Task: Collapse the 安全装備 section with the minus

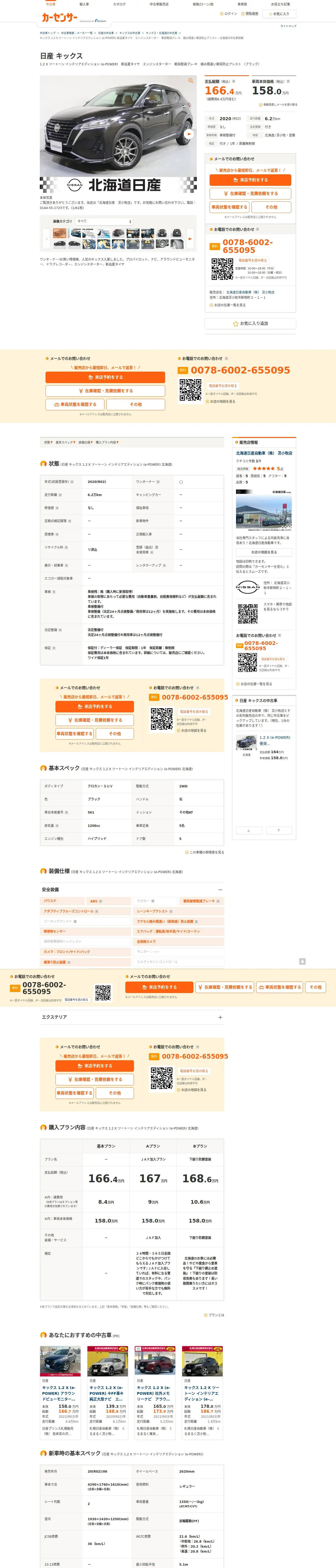Action: (x=220, y=889)
